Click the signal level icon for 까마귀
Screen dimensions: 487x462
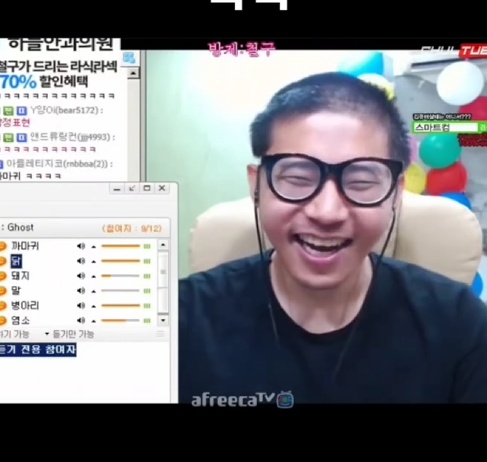tap(147, 246)
